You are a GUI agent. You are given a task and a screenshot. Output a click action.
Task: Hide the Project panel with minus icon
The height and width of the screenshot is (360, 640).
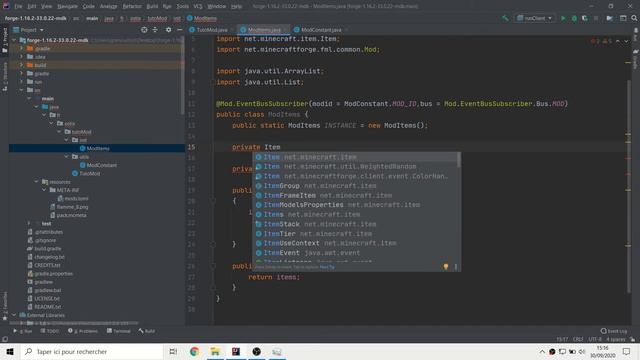180,30
